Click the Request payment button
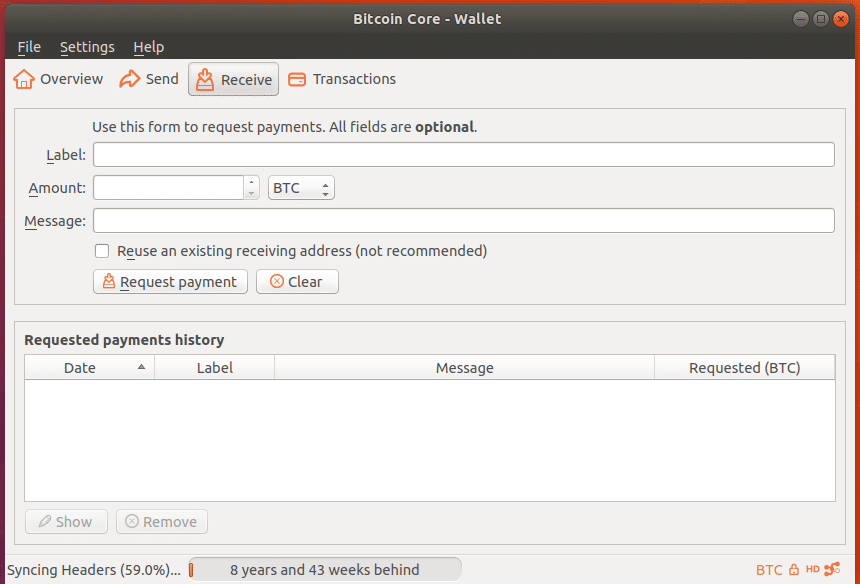The height and width of the screenshot is (584, 860). click(x=171, y=281)
